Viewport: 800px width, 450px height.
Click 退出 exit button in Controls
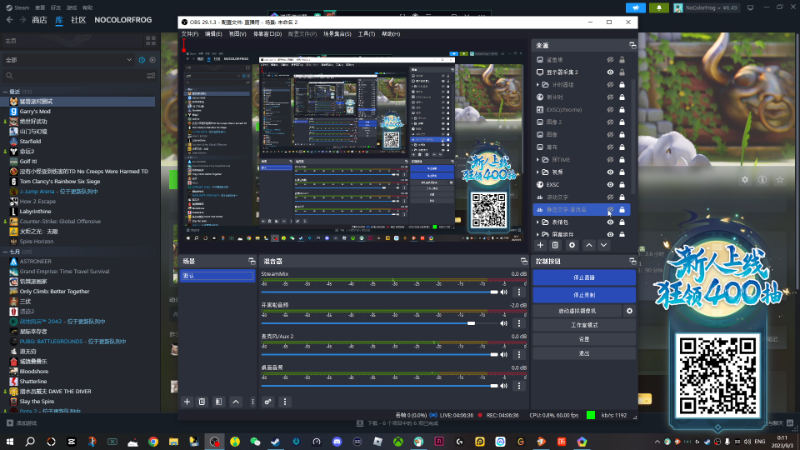coord(584,354)
